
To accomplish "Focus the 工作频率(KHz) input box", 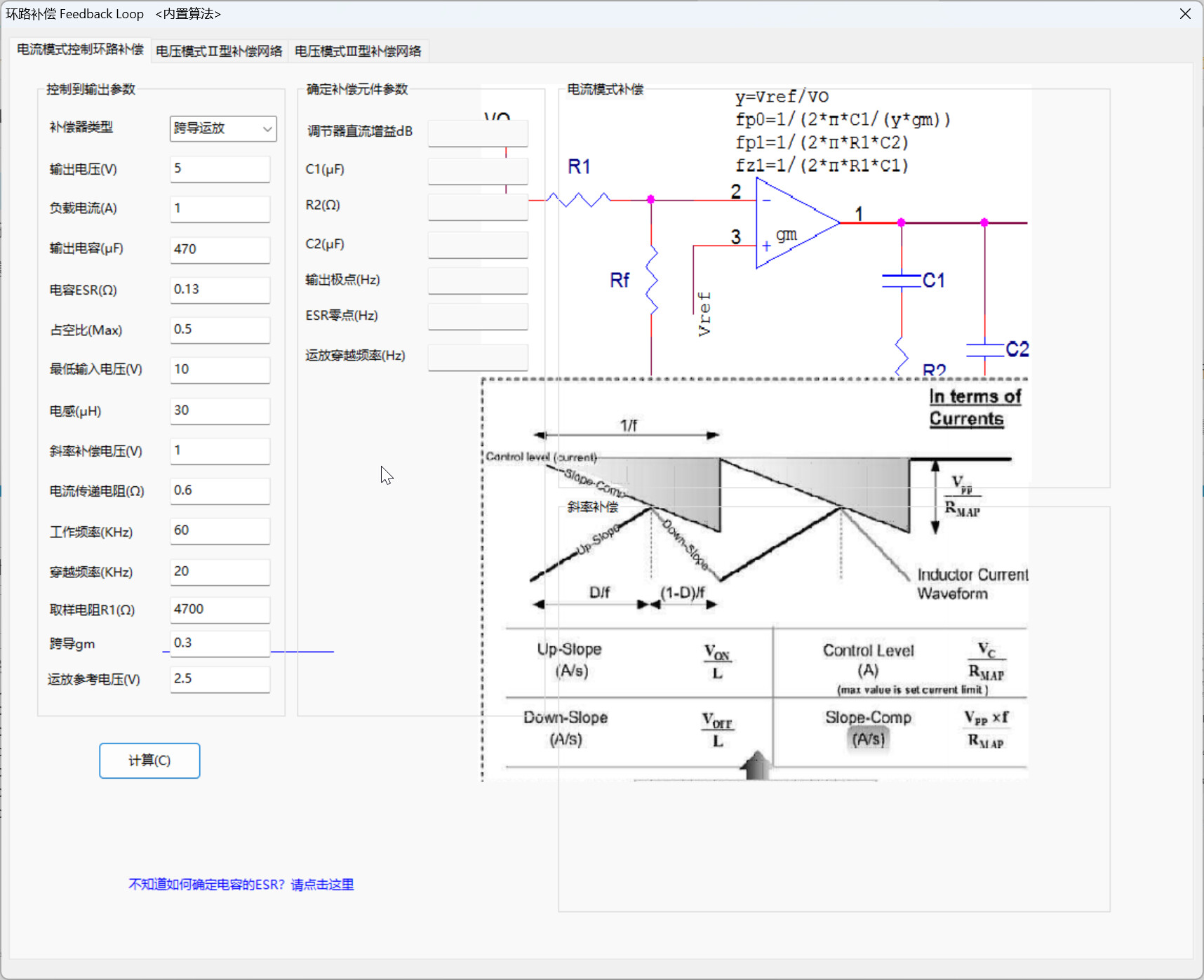I will click(x=220, y=530).
